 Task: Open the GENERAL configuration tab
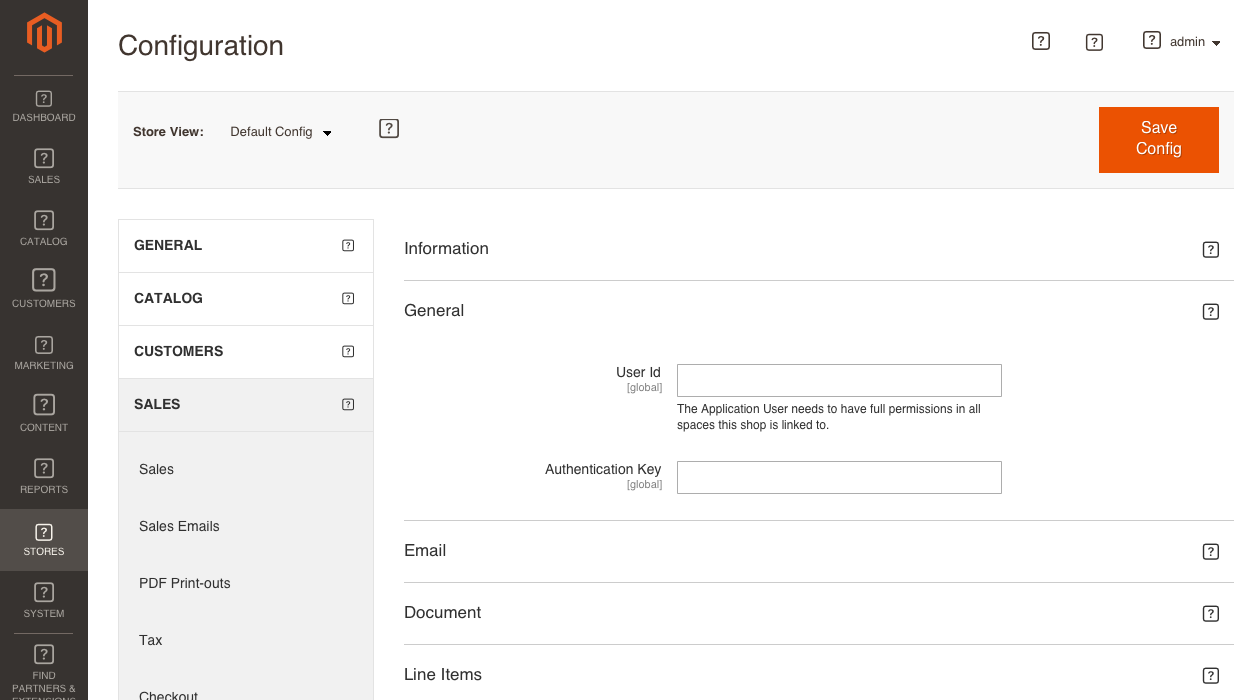point(167,244)
